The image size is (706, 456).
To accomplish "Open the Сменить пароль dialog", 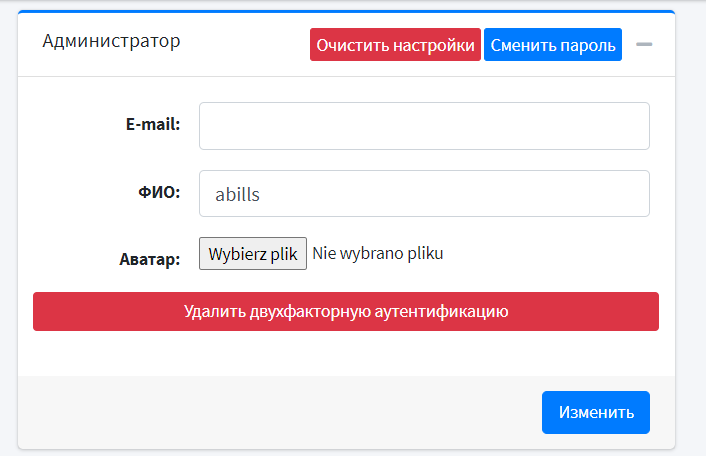I will (553, 45).
